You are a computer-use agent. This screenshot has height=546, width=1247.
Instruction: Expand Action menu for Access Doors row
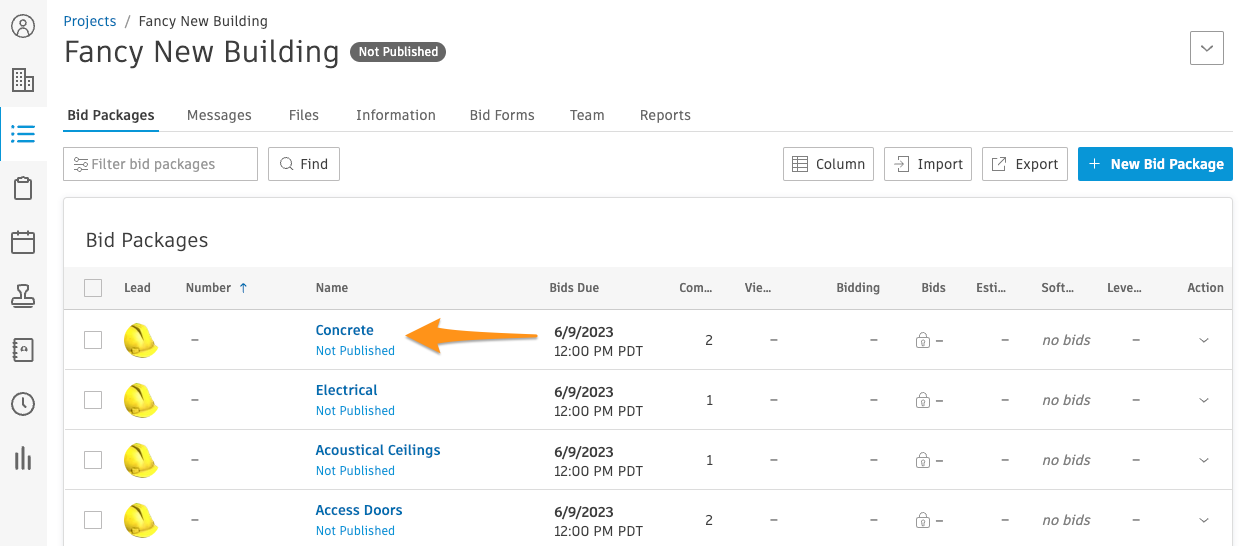[1204, 520]
